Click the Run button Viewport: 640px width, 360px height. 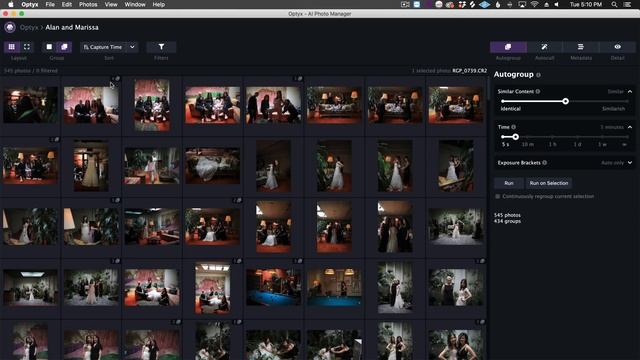tap(509, 183)
